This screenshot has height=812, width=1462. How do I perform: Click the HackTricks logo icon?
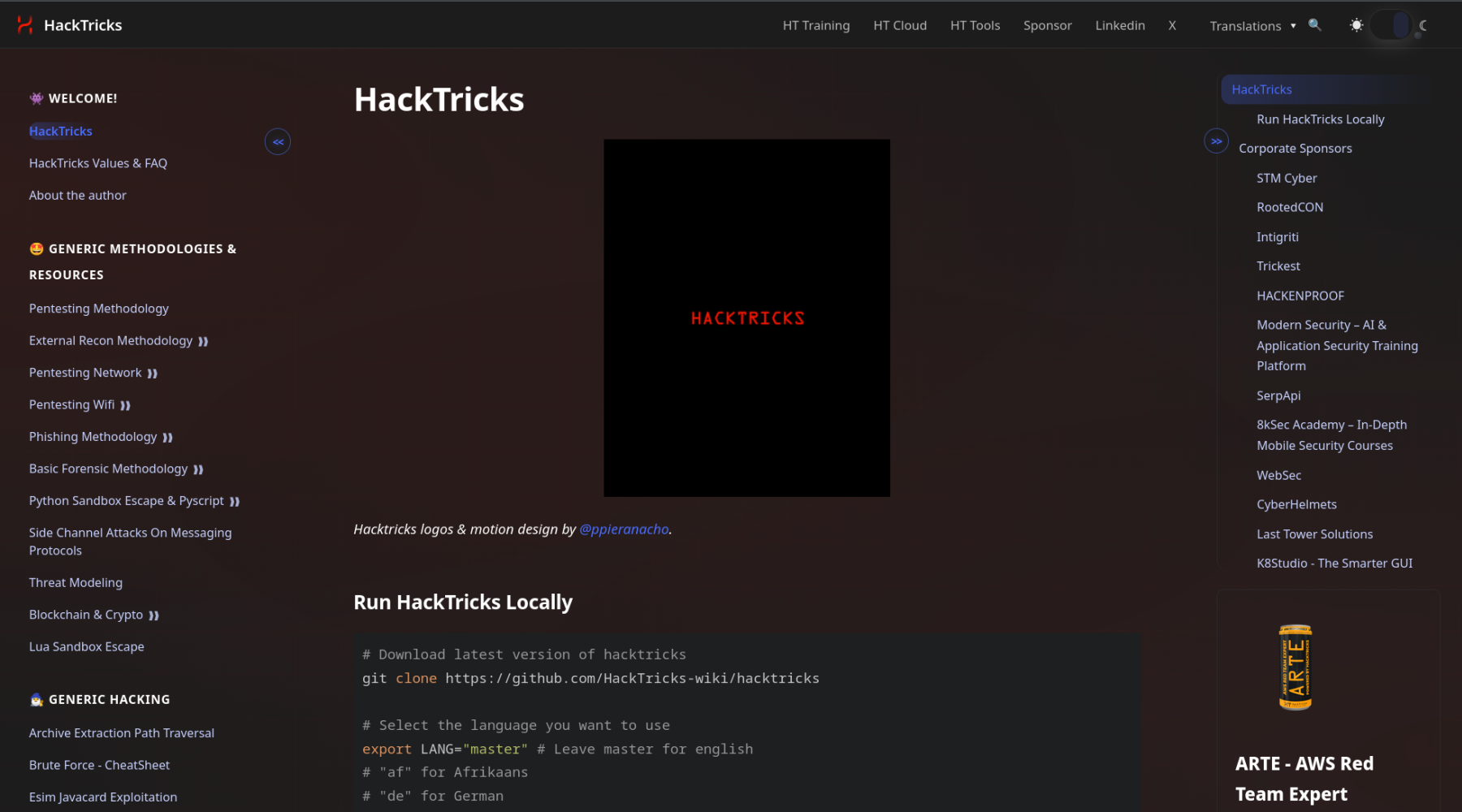pyautogui.click(x=26, y=24)
